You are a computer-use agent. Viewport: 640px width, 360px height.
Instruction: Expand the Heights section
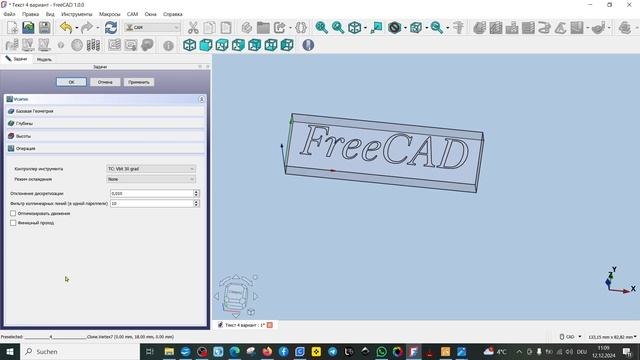coord(105,136)
